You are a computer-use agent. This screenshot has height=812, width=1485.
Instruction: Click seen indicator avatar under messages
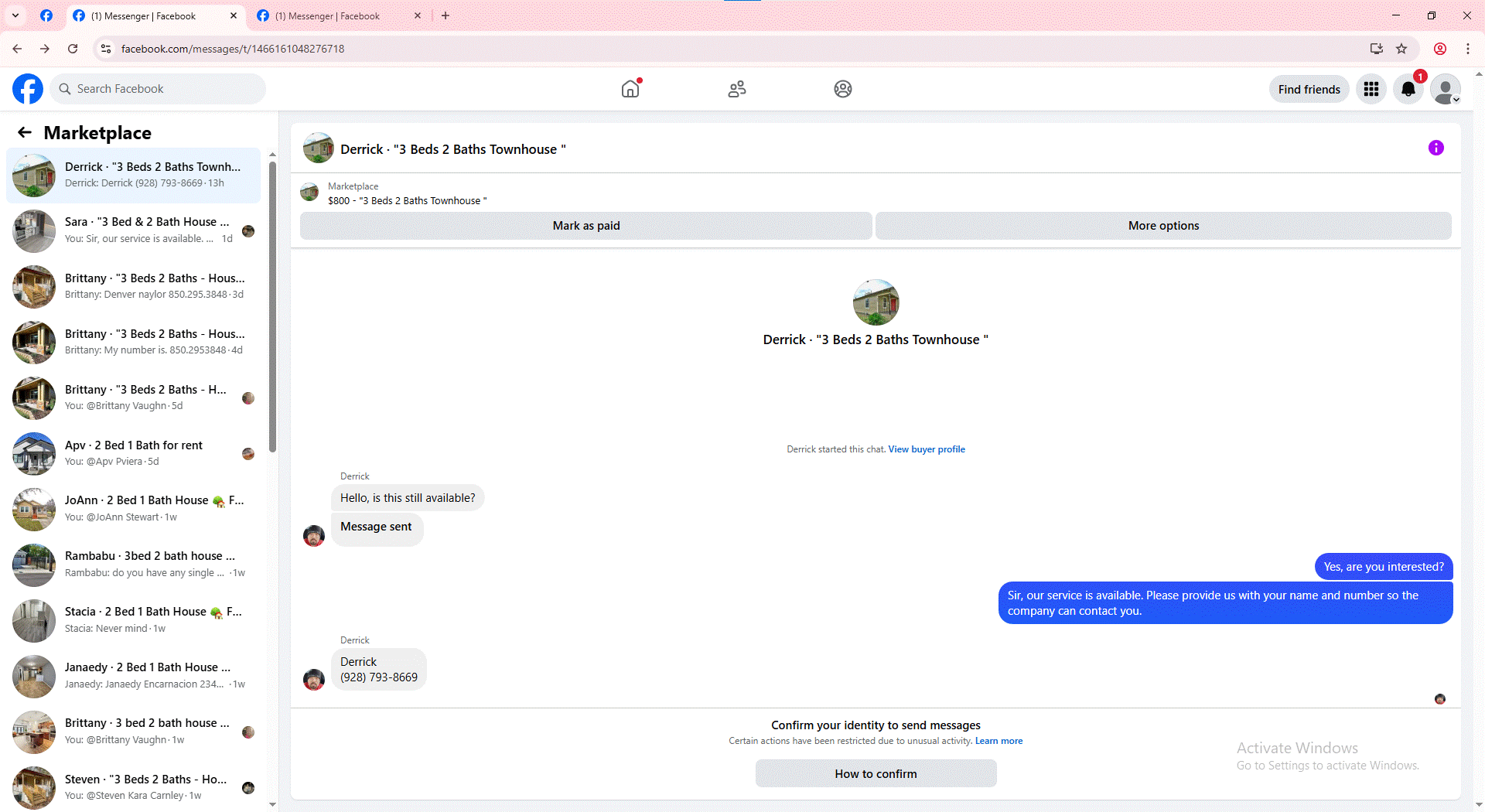tap(1440, 699)
